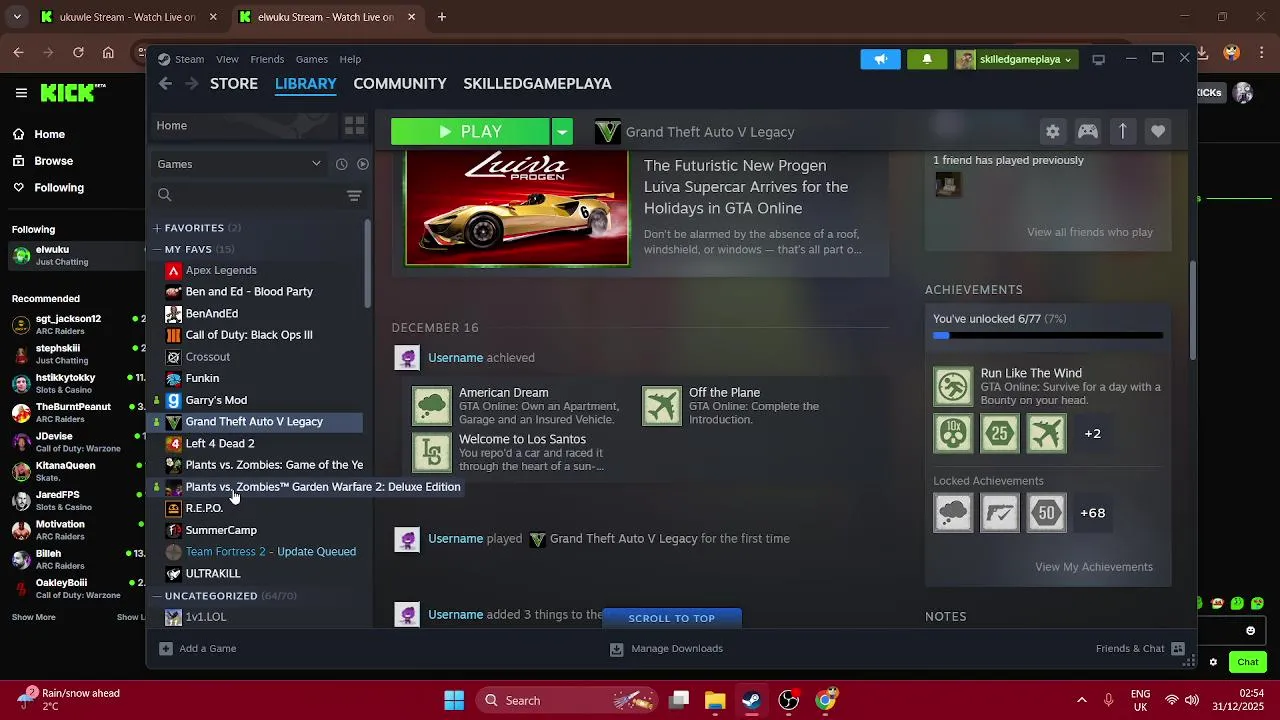The image size is (1280, 720).
Task: Open Chrome tab search dropdown
Action: 17,17
